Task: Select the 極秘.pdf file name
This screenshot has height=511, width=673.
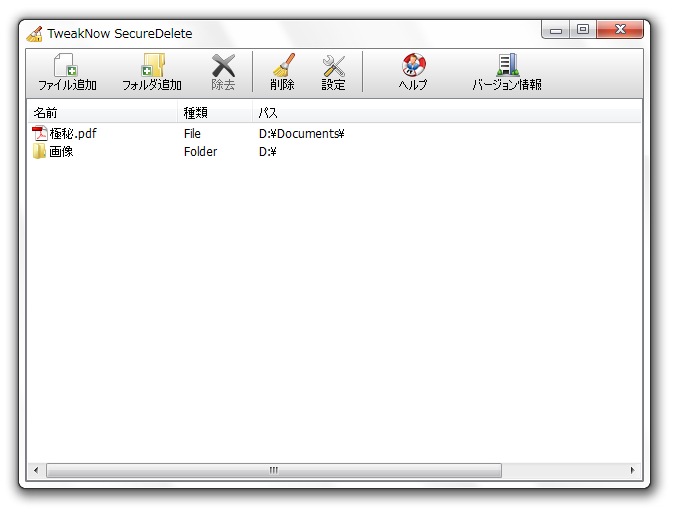Action: 73,133
